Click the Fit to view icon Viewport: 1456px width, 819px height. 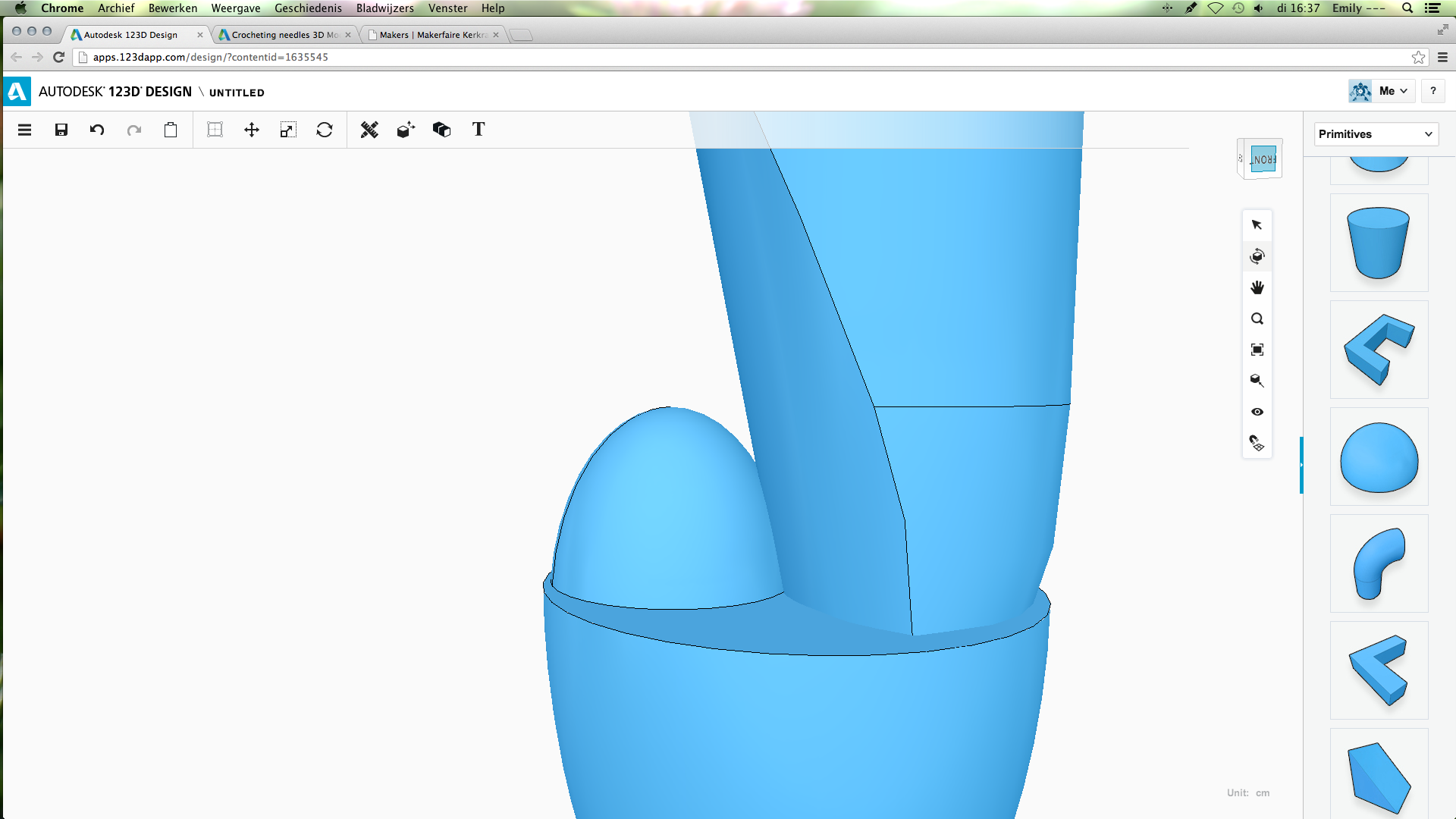point(1257,350)
